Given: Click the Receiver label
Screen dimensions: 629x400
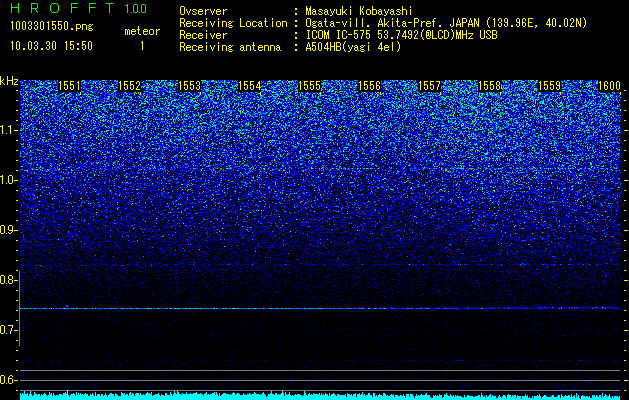Looking at the screenshot, I should point(203,35).
